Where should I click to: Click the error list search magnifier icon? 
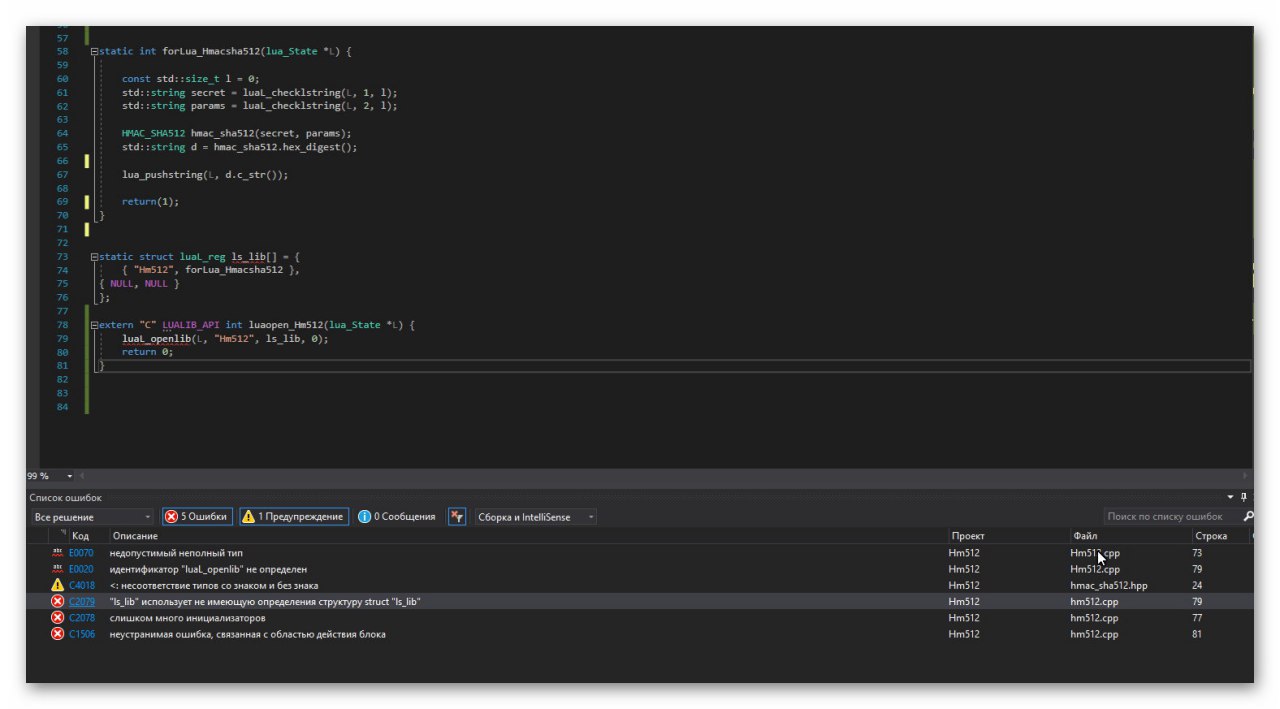pos(1247,517)
